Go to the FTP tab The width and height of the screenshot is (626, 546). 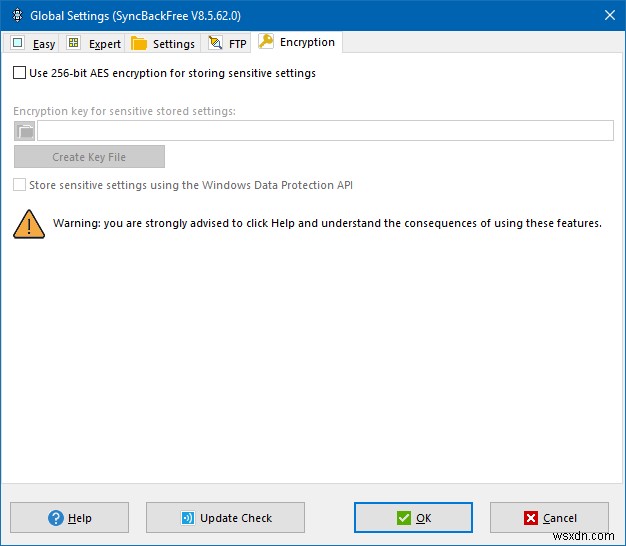[x=226, y=43]
